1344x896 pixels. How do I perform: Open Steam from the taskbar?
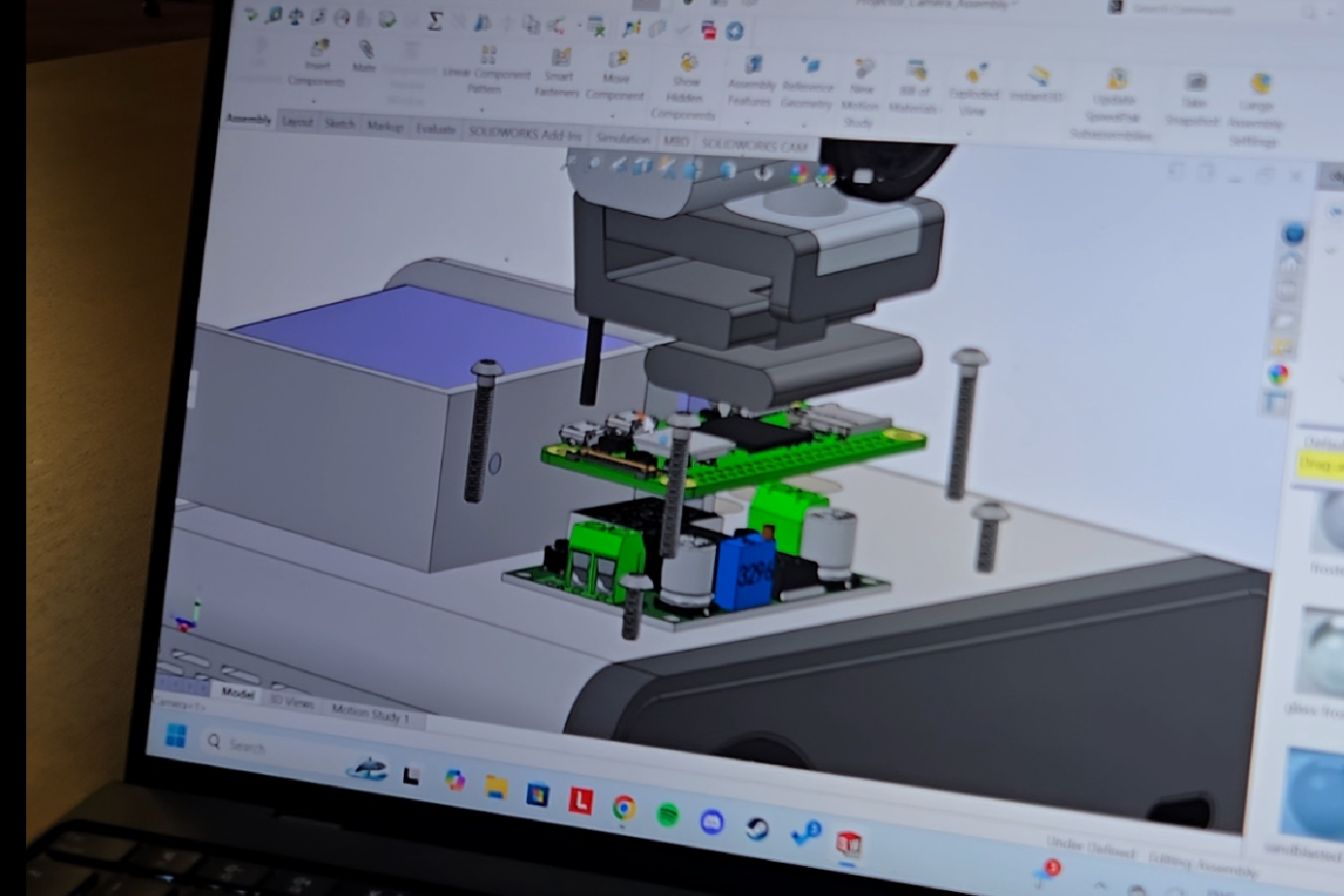click(x=757, y=828)
